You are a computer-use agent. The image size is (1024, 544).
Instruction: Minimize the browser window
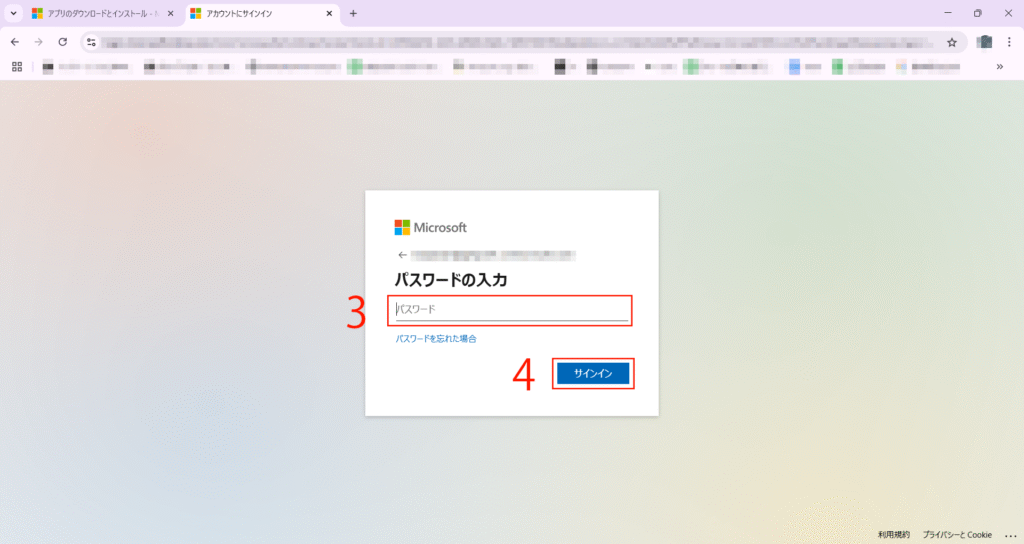coord(948,13)
